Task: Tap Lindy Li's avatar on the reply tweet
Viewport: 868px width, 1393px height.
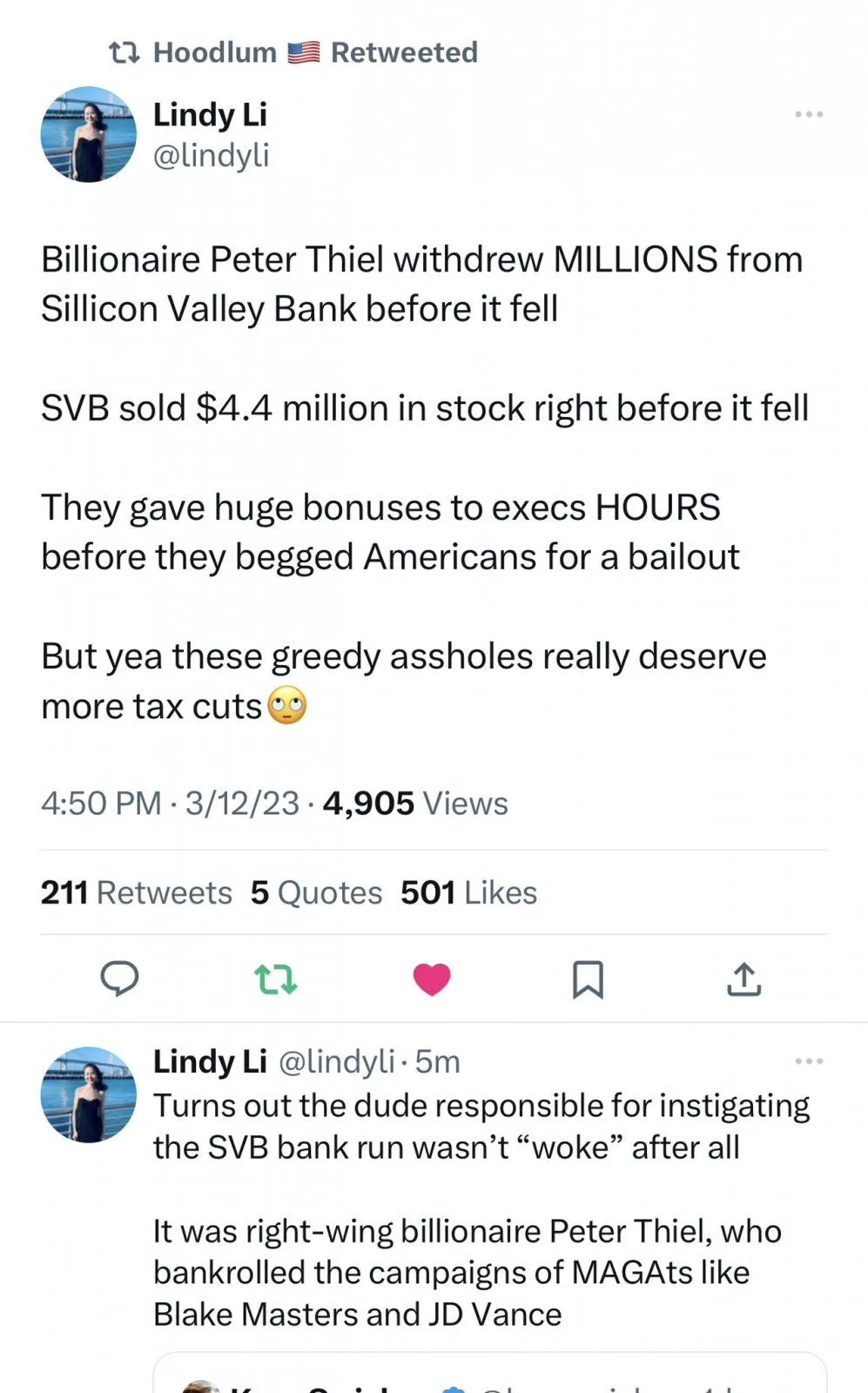Action: coord(89,1094)
